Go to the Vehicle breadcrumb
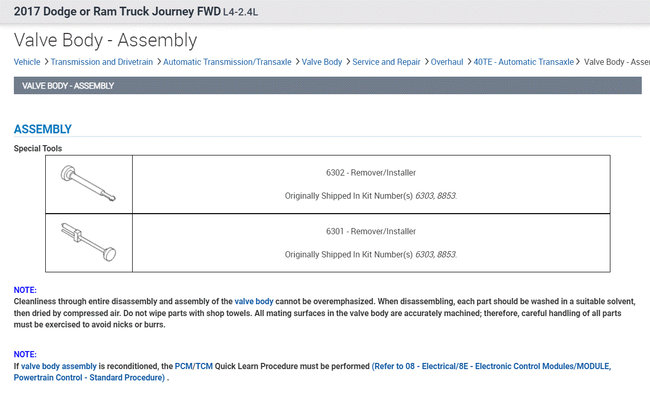 click(27, 62)
